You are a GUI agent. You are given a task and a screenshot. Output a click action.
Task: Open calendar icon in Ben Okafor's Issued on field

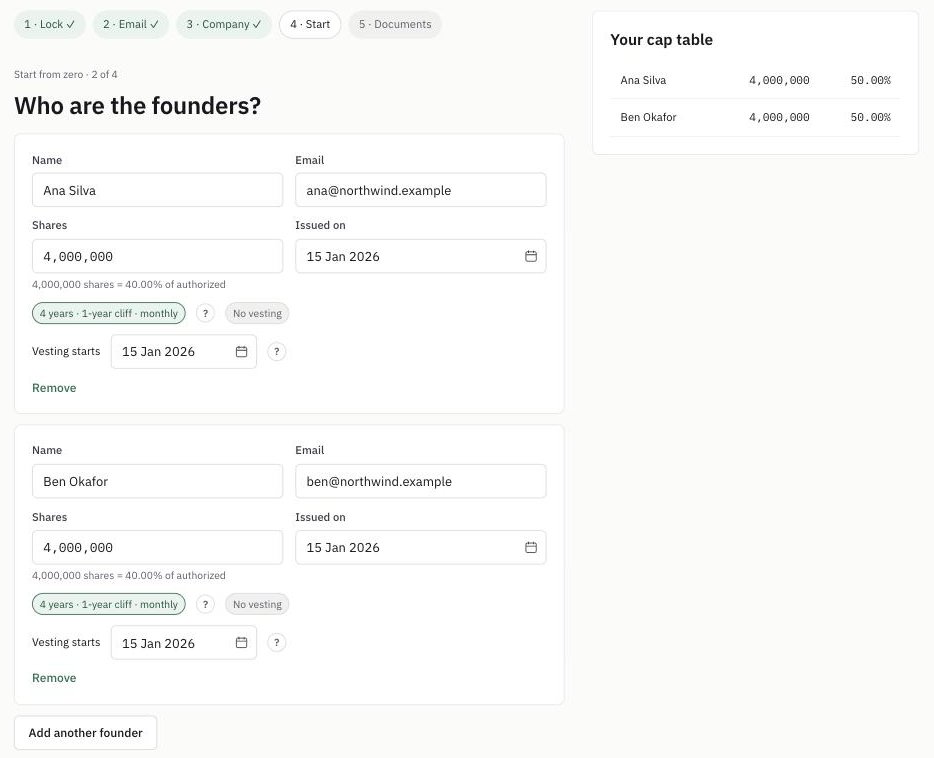click(531, 547)
